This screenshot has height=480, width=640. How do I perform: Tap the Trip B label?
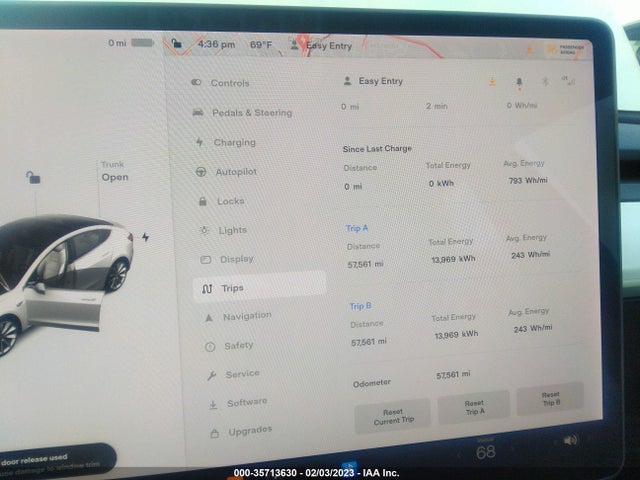(360, 306)
